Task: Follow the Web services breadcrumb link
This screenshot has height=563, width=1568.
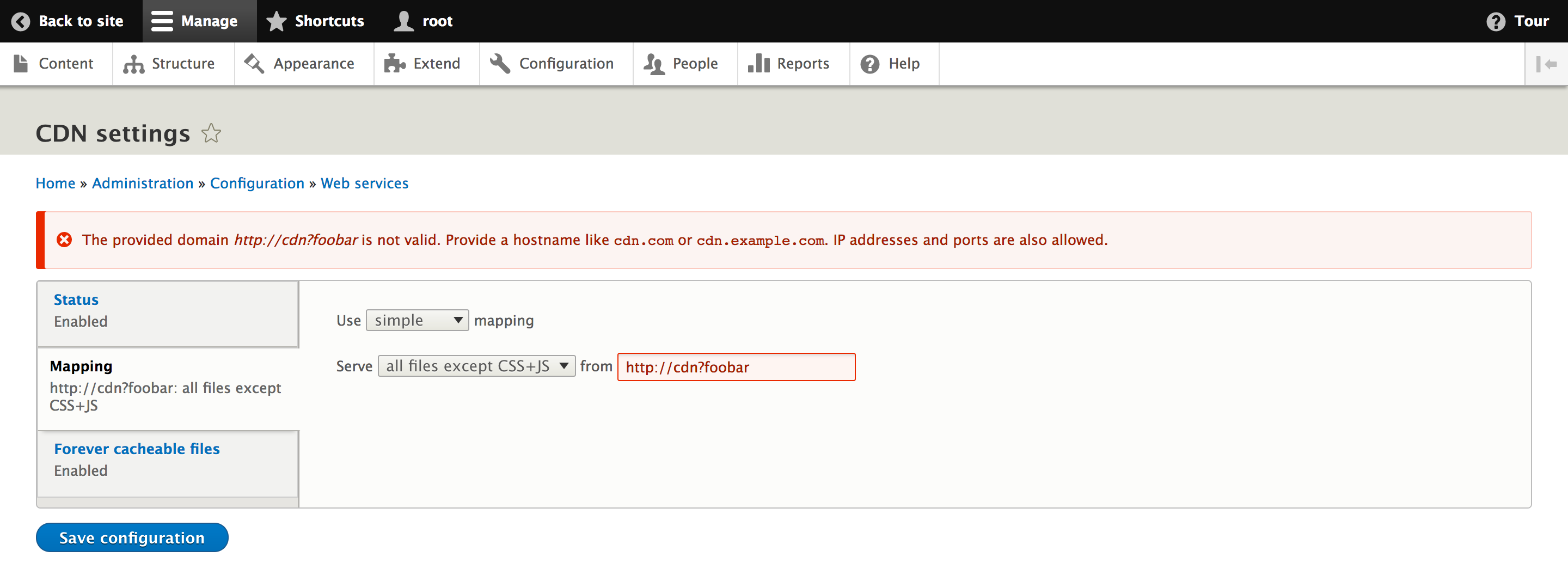Action: [364, 183]
